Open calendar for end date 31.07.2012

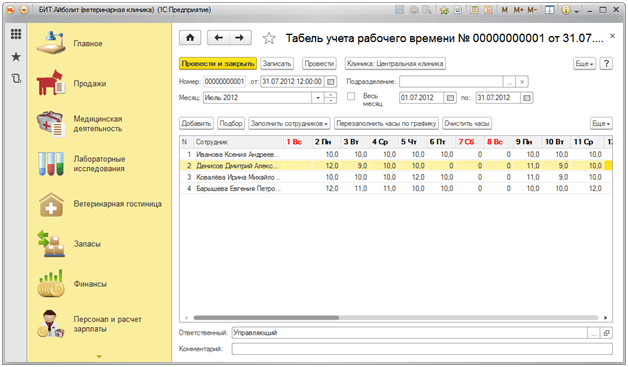(x=527, y=98)
